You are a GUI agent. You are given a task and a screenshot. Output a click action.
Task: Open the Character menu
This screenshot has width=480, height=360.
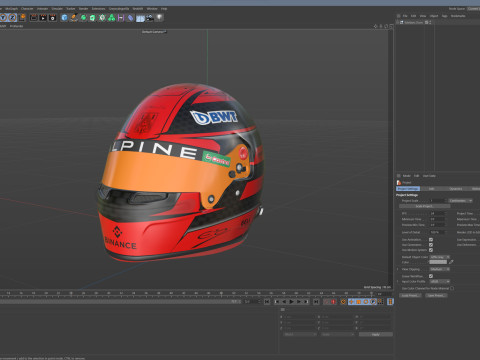click(27, 9)
